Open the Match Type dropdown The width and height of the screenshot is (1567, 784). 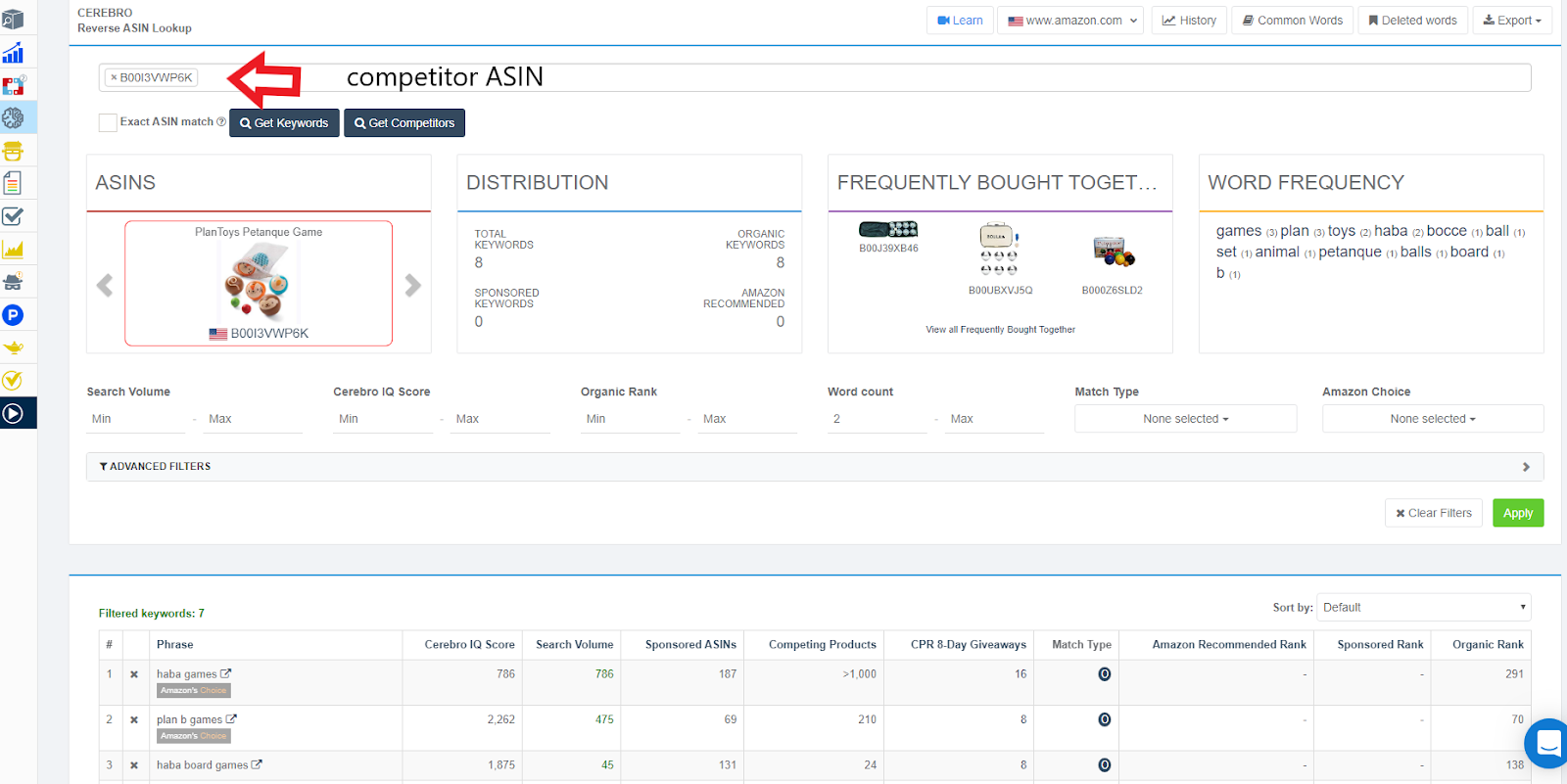(1185, 419)
